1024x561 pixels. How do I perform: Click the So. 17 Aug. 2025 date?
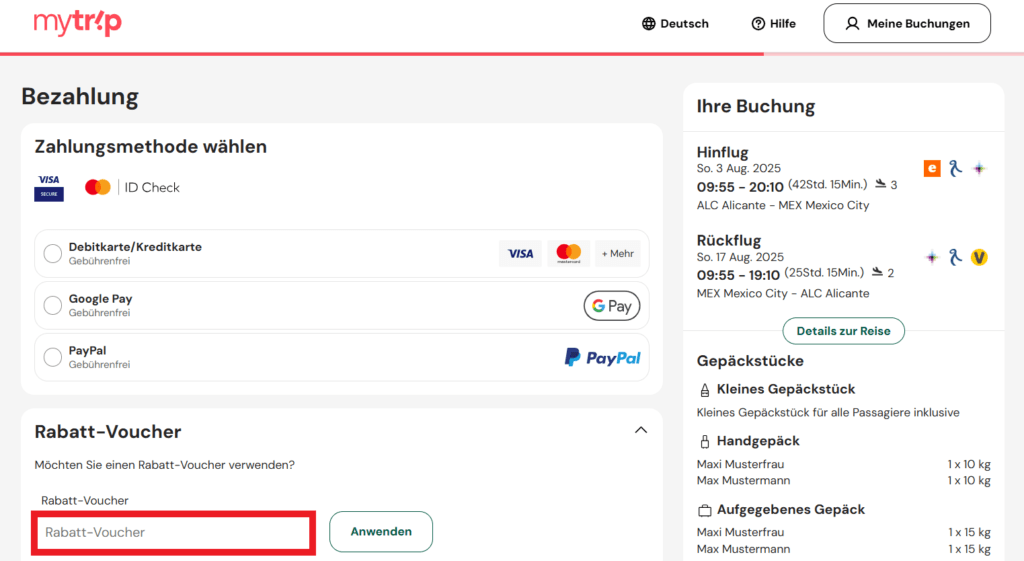pos(741,257)
